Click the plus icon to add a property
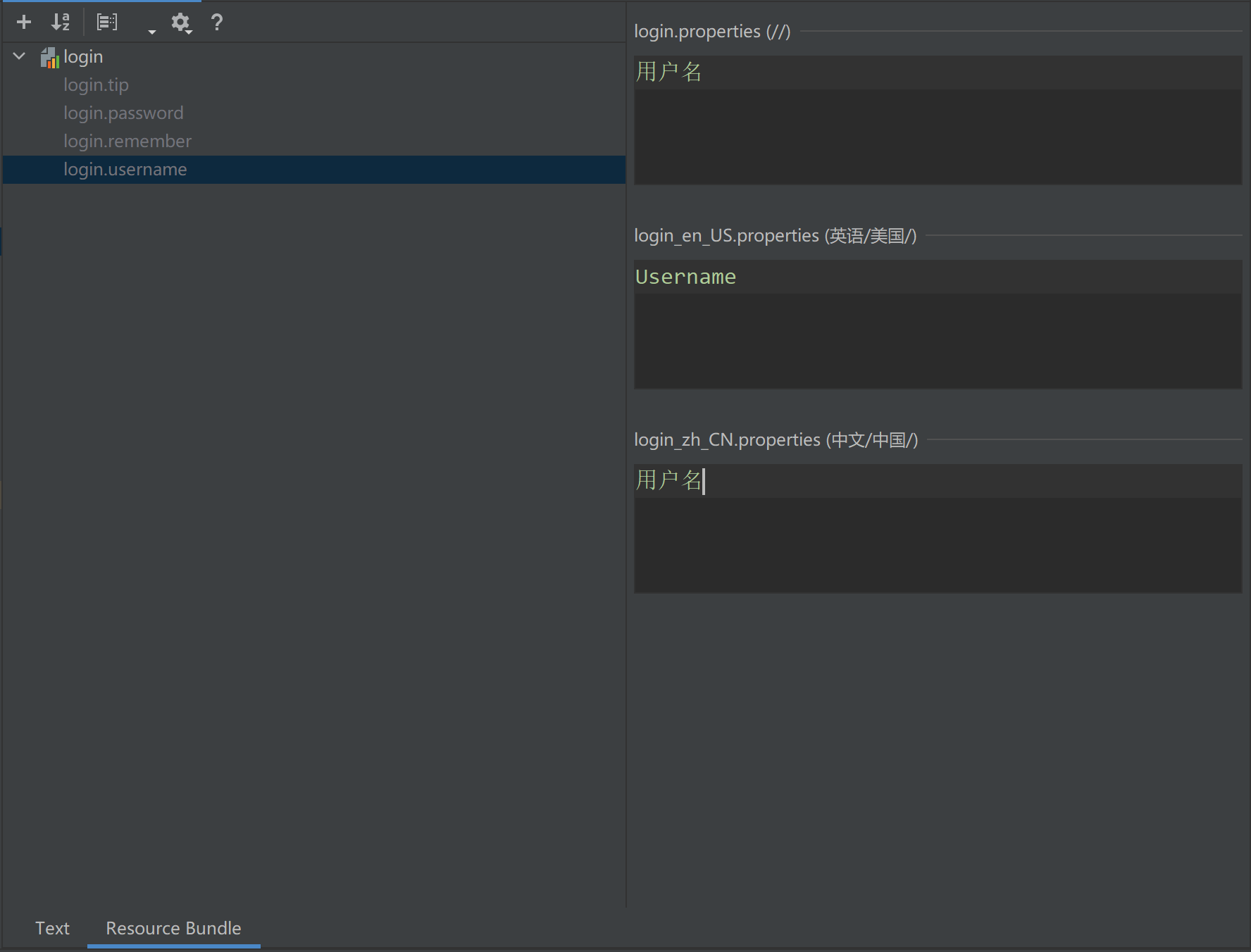Image resolution: width=1251 pixels, height=952 pixels. [23, 22]
